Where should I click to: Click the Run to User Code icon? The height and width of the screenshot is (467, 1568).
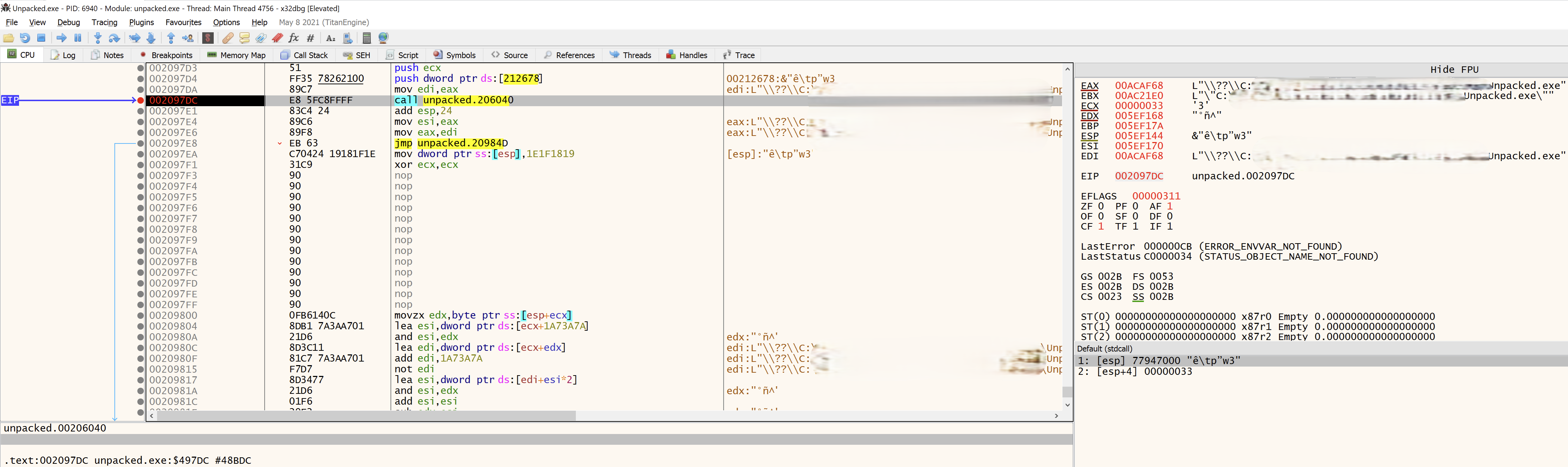coord(188,38)
